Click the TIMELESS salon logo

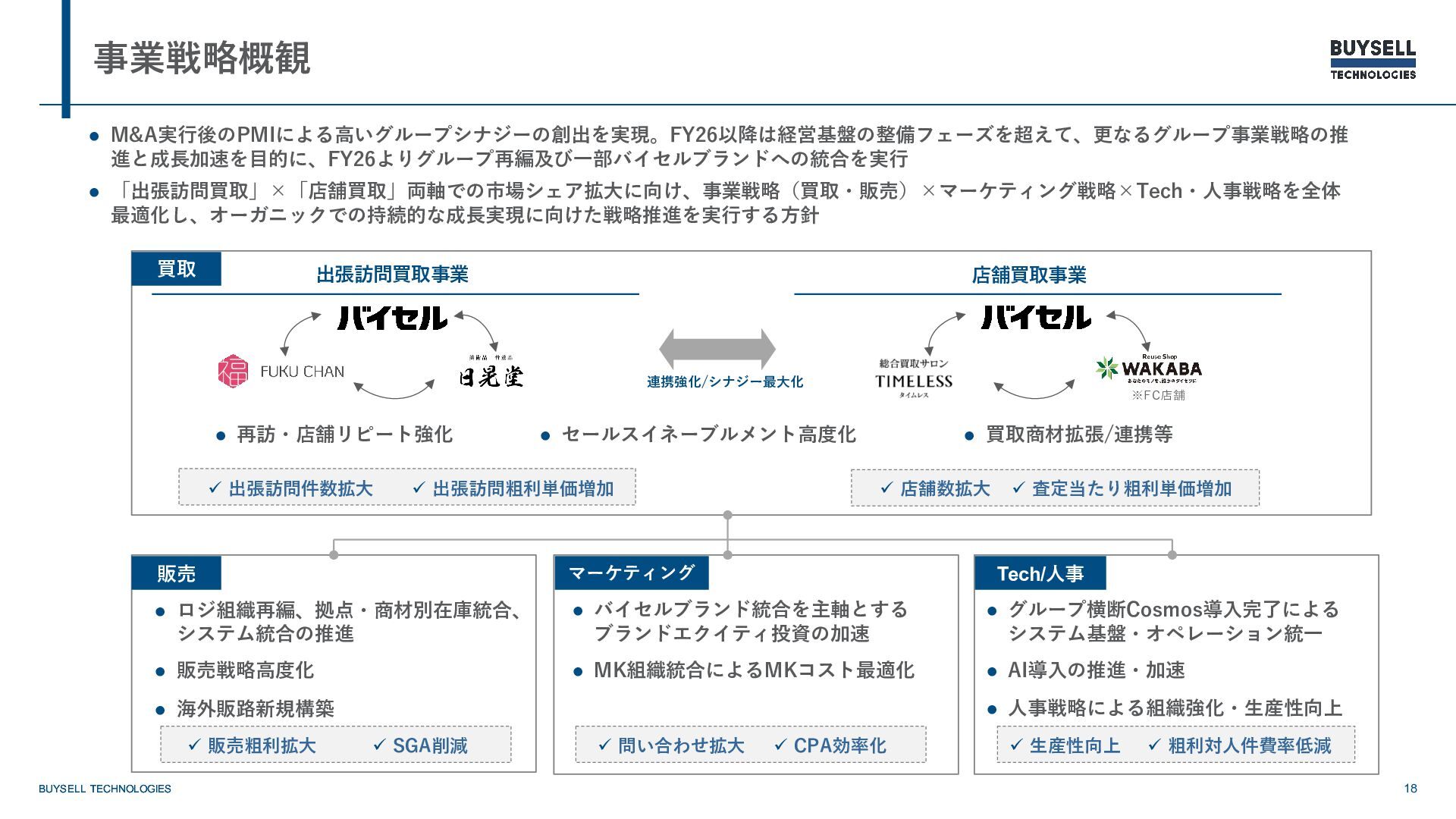tap(914, 378)
